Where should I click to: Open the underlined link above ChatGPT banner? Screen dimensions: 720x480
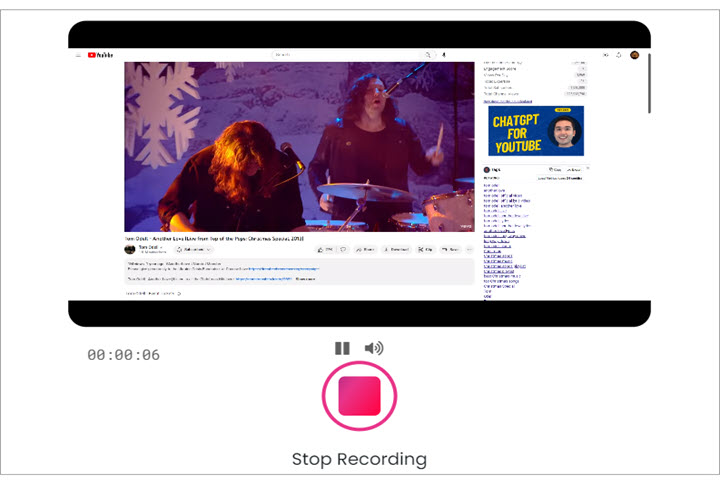pos(508,101)
